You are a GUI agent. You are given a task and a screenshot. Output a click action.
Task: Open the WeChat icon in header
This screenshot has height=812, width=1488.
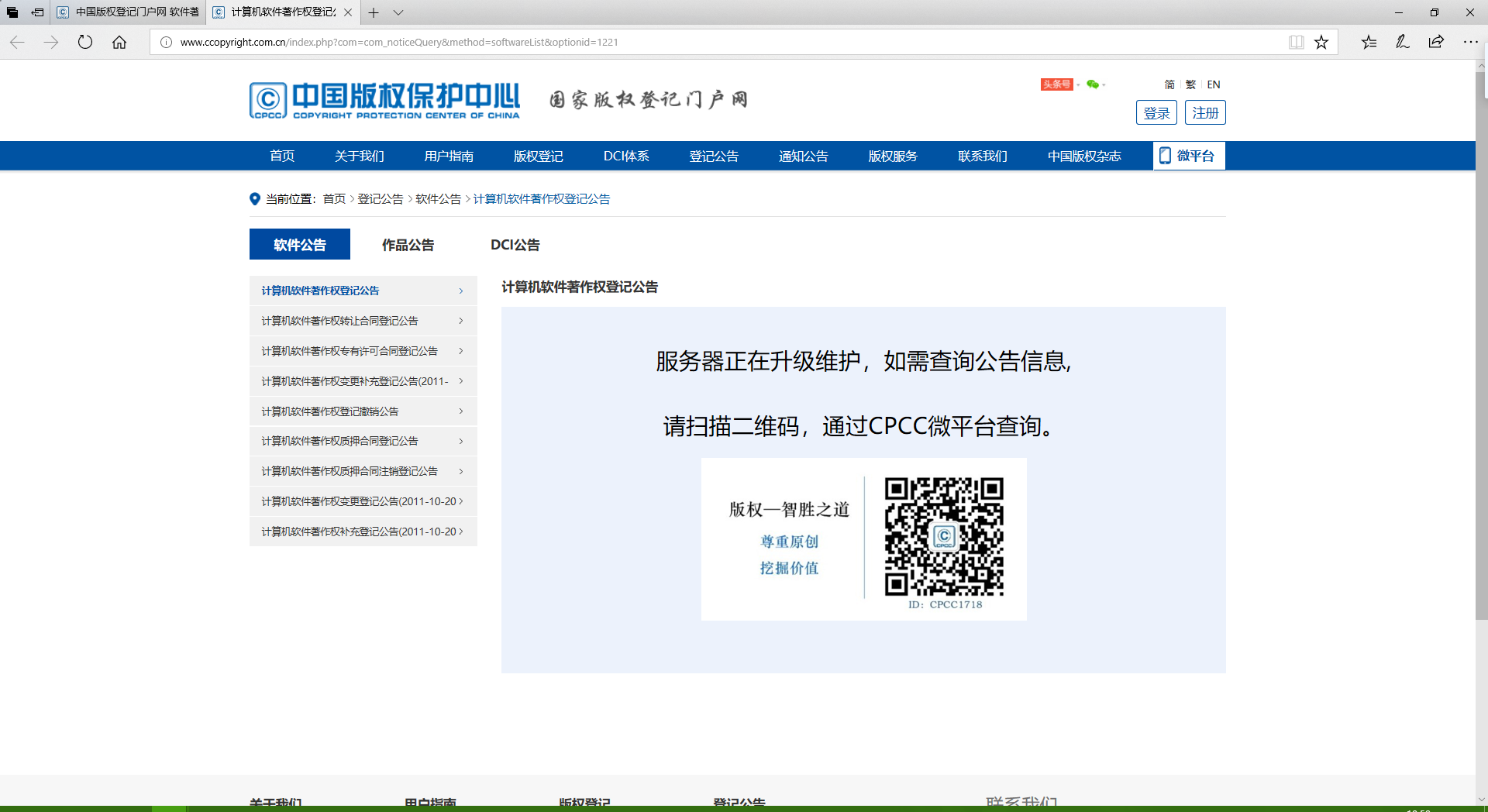point(1093,84)
